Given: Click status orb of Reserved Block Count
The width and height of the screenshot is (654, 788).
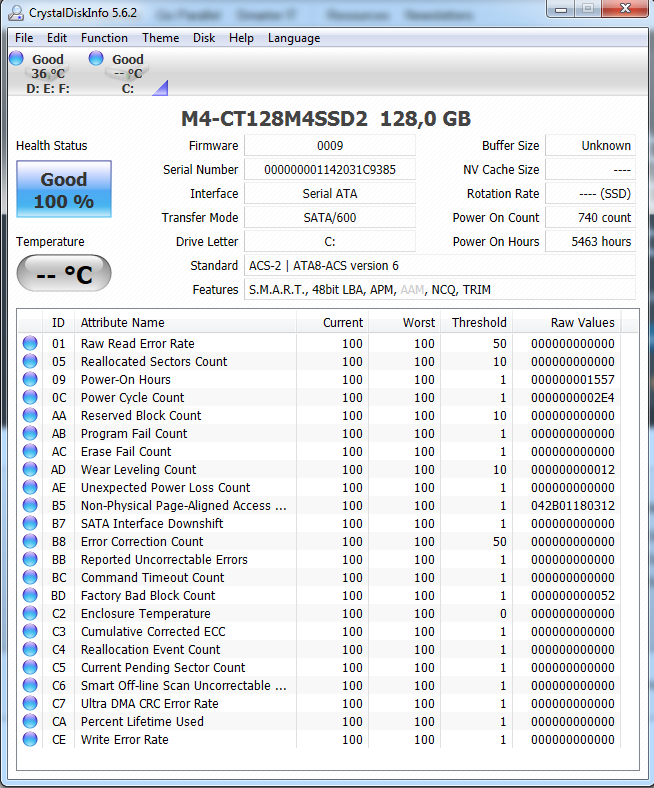Looking at the screenshot, I should 30,415.
